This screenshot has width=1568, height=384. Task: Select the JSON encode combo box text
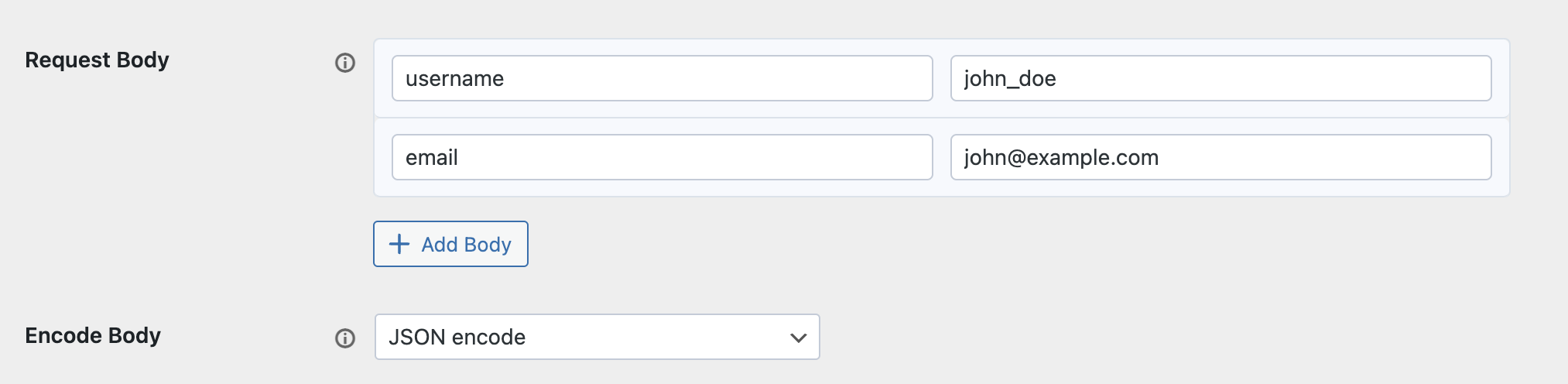point(457,337)
